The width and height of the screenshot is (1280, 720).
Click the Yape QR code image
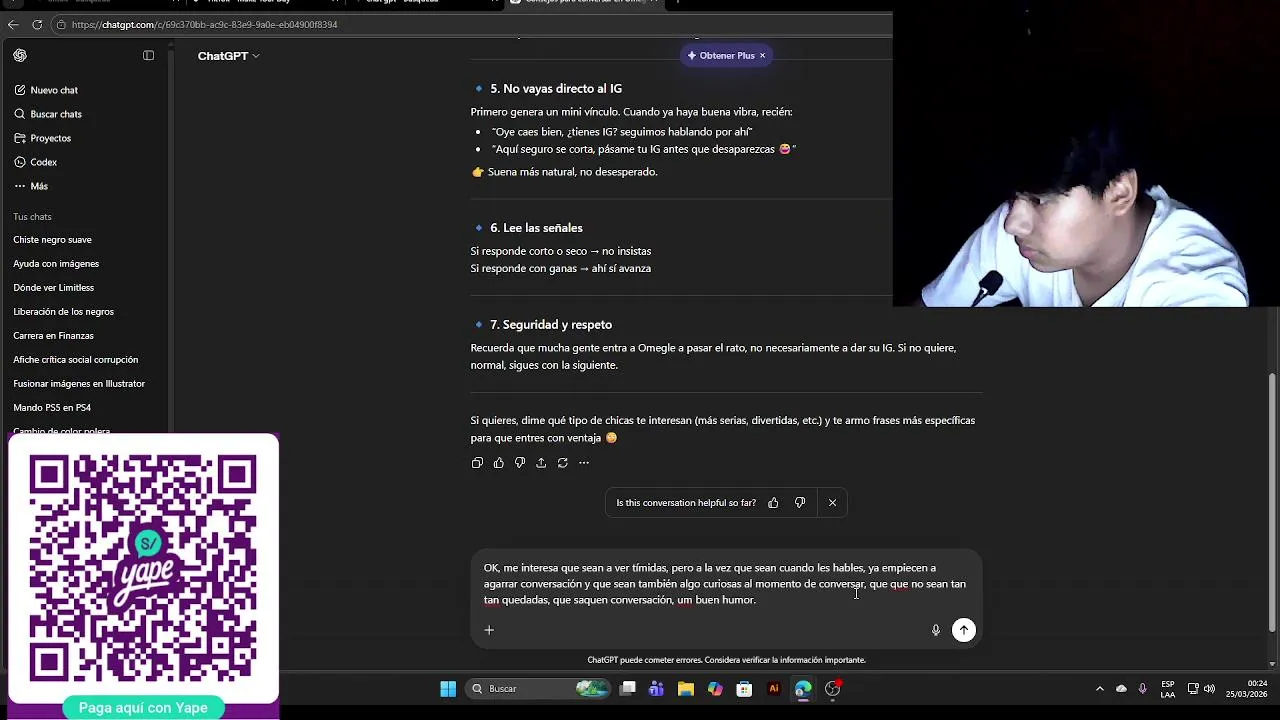(143, 568)
